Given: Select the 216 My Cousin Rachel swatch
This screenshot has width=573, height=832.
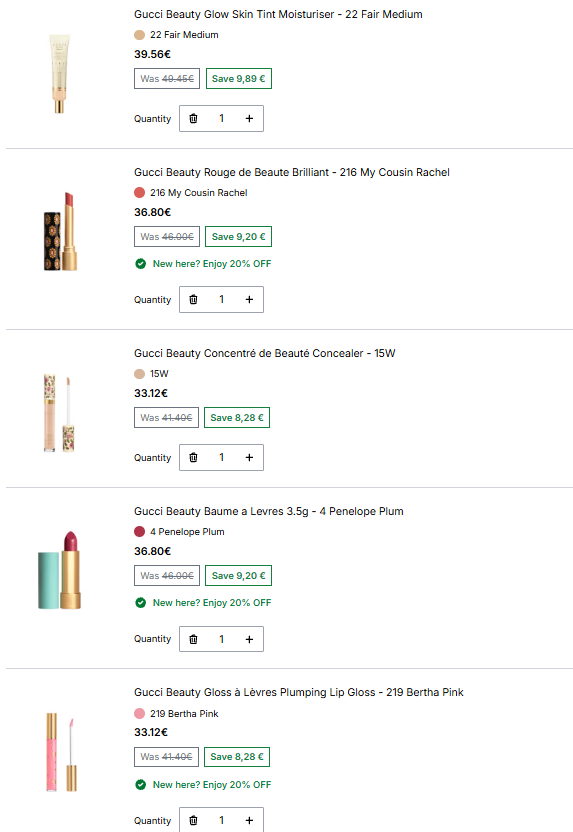Looking at the screenshot, I should pyautogui.click(x=140, y=193).
